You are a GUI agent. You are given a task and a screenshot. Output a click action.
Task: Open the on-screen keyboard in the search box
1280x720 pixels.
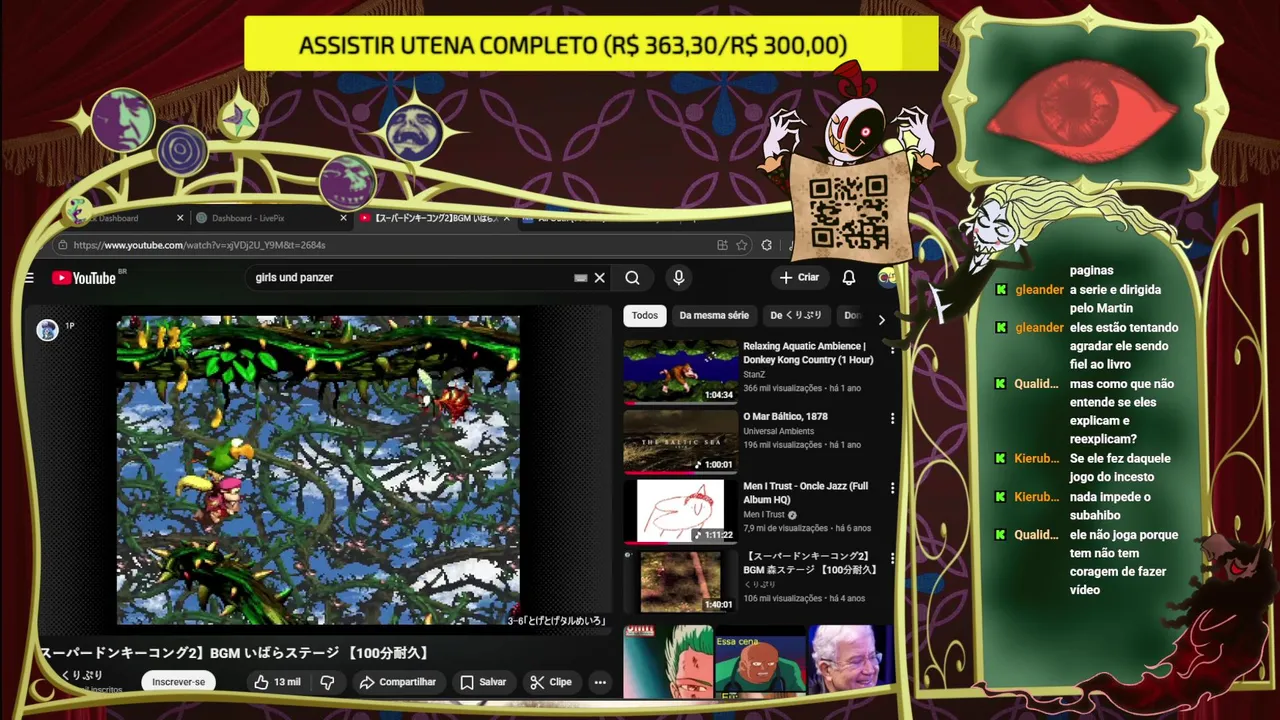(x=580, y=278)
